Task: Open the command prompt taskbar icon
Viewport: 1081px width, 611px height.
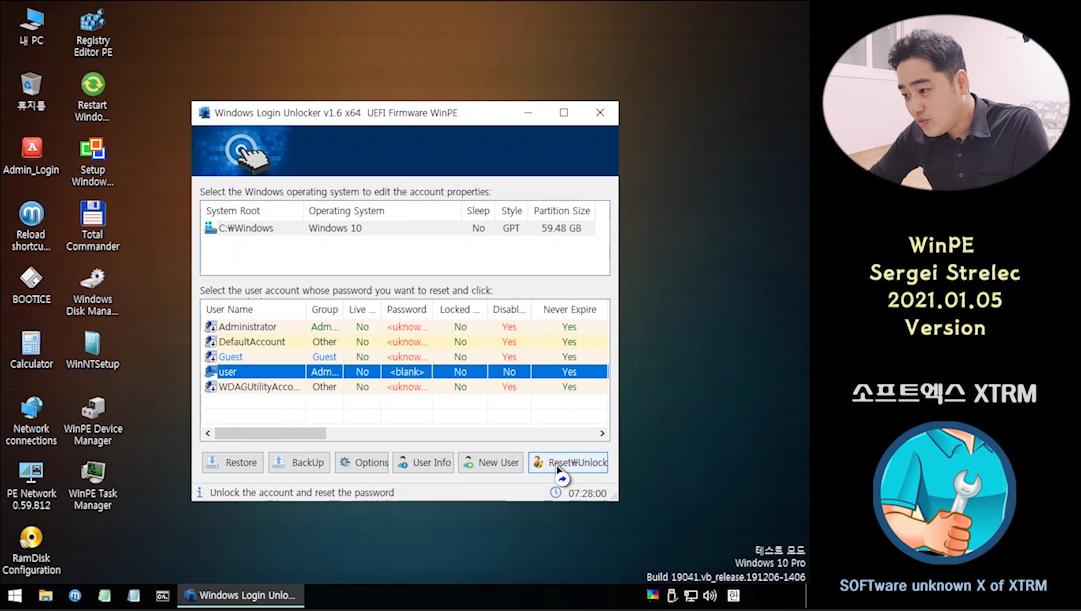Action: (x=163, y=595)
